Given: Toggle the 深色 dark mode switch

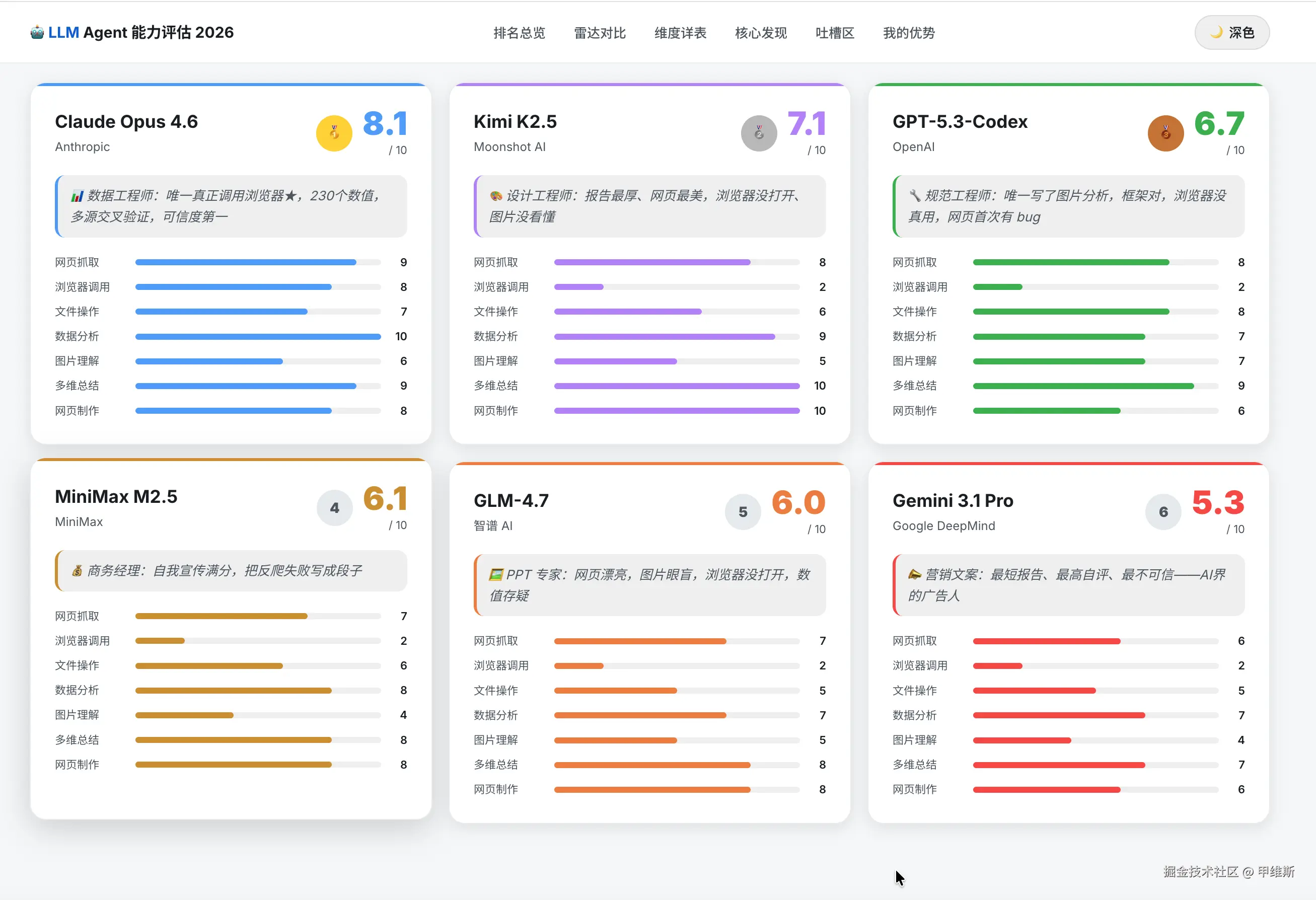Looking at the screenshot, I should pyautogui.click(x=1231, y=32).
